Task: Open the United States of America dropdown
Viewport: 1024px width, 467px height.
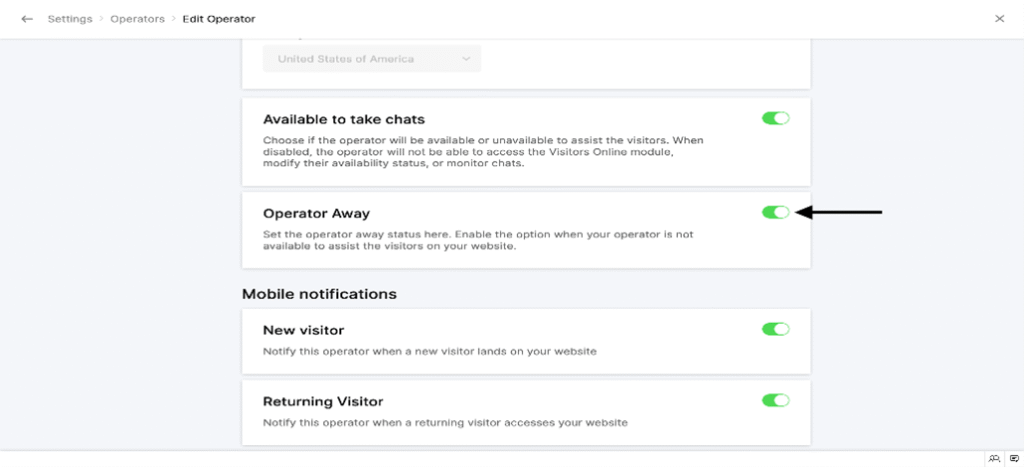Action: click(371, 59)
